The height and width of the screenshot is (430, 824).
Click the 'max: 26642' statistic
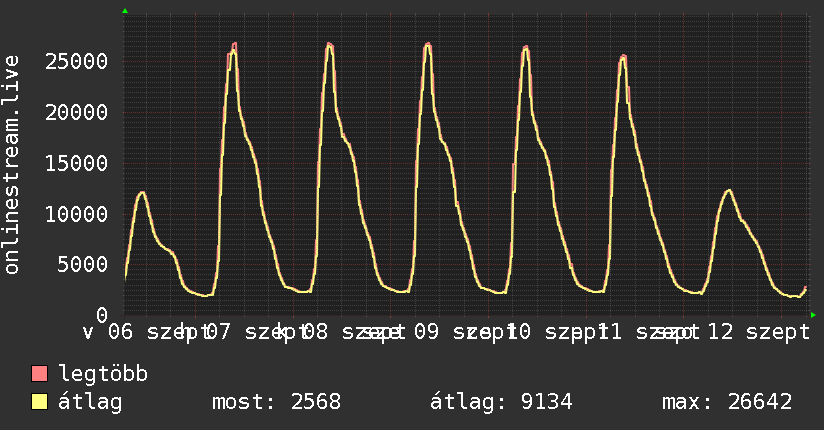pos(727,402)
